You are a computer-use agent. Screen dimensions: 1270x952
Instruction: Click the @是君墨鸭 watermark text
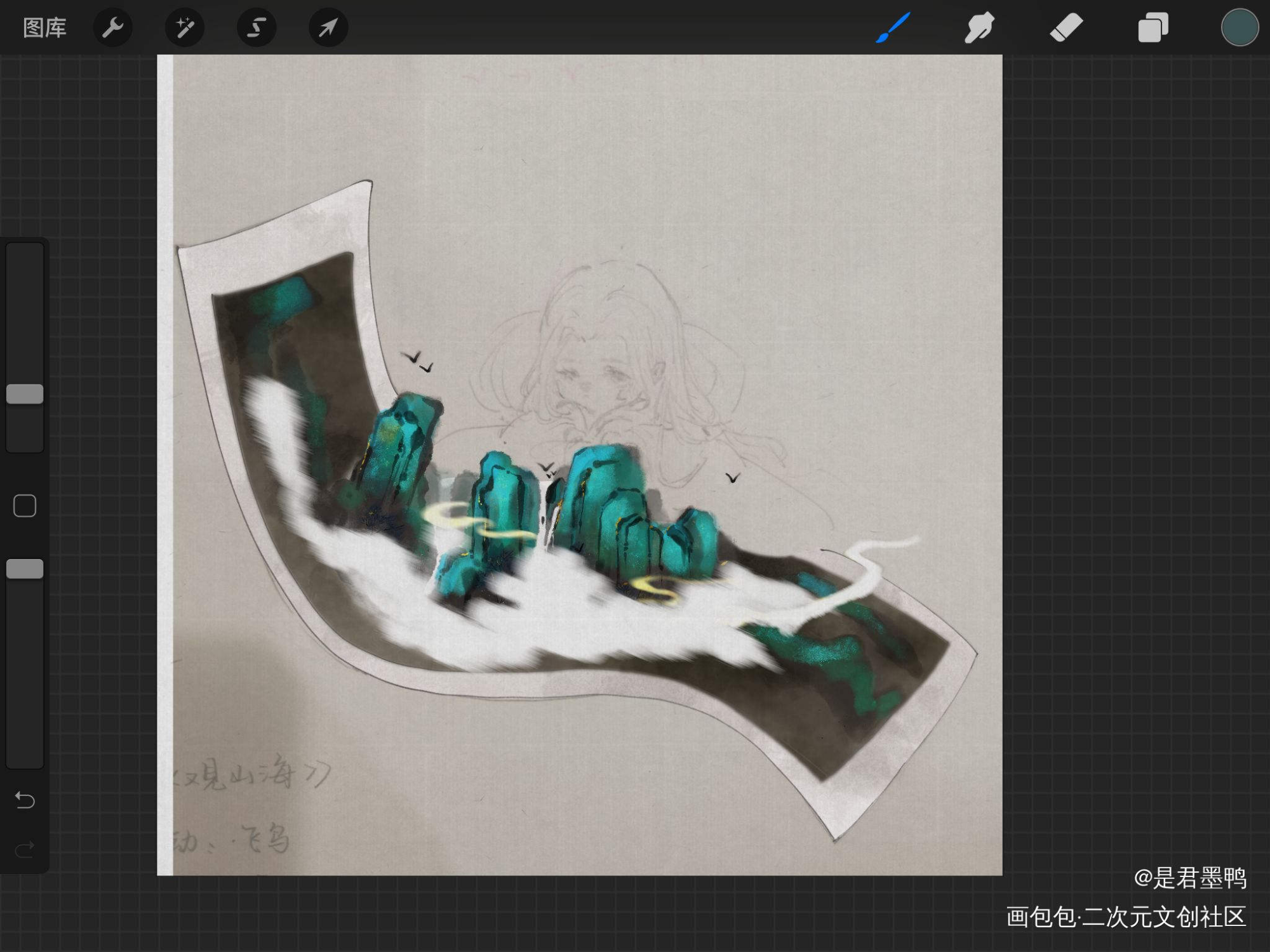click(1190, 878)
